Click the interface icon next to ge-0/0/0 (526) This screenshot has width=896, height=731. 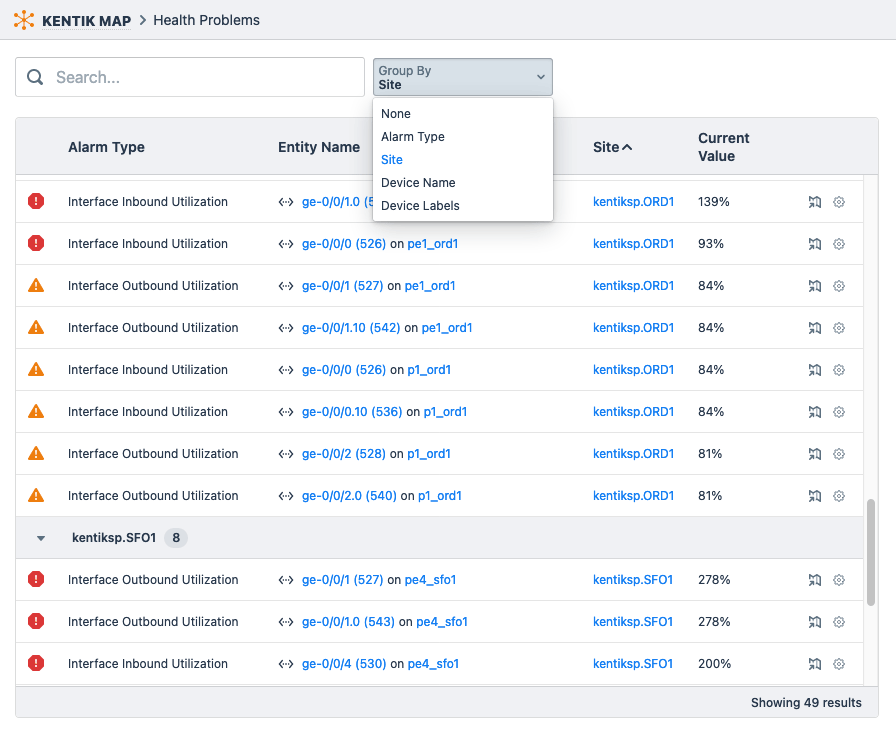[x=284, y=244]
